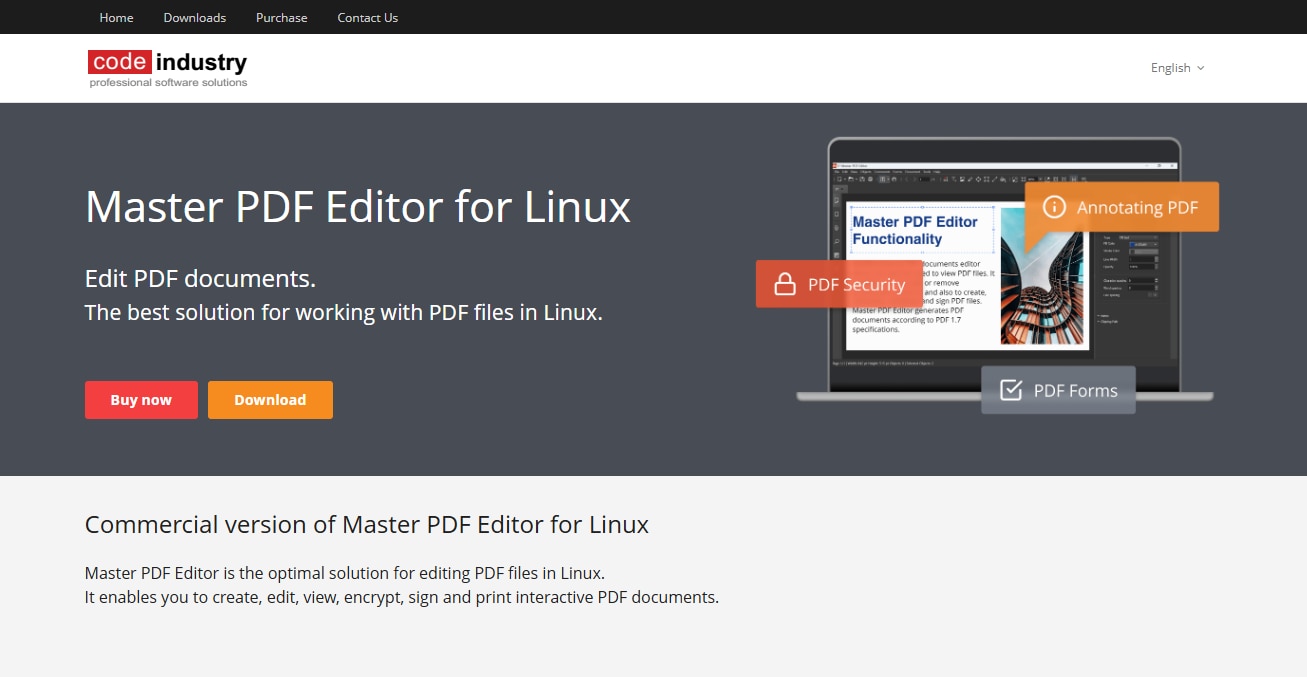Viewport: 1307px width, 677px height.
Task: Click the PDF Security badge
Action: pos(839,284)
